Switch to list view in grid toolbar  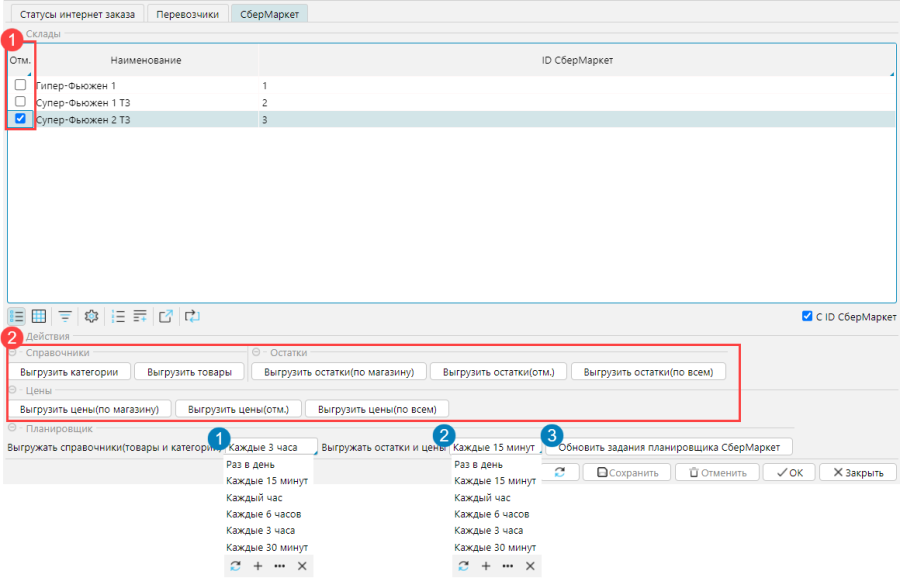point(17,316)
